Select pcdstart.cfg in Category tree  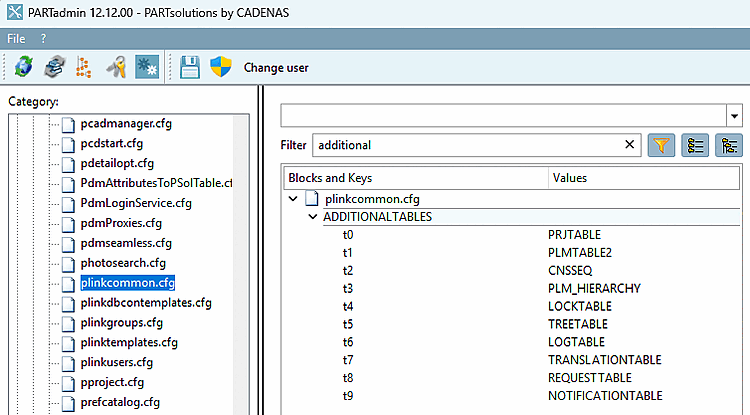click(111, 143)
